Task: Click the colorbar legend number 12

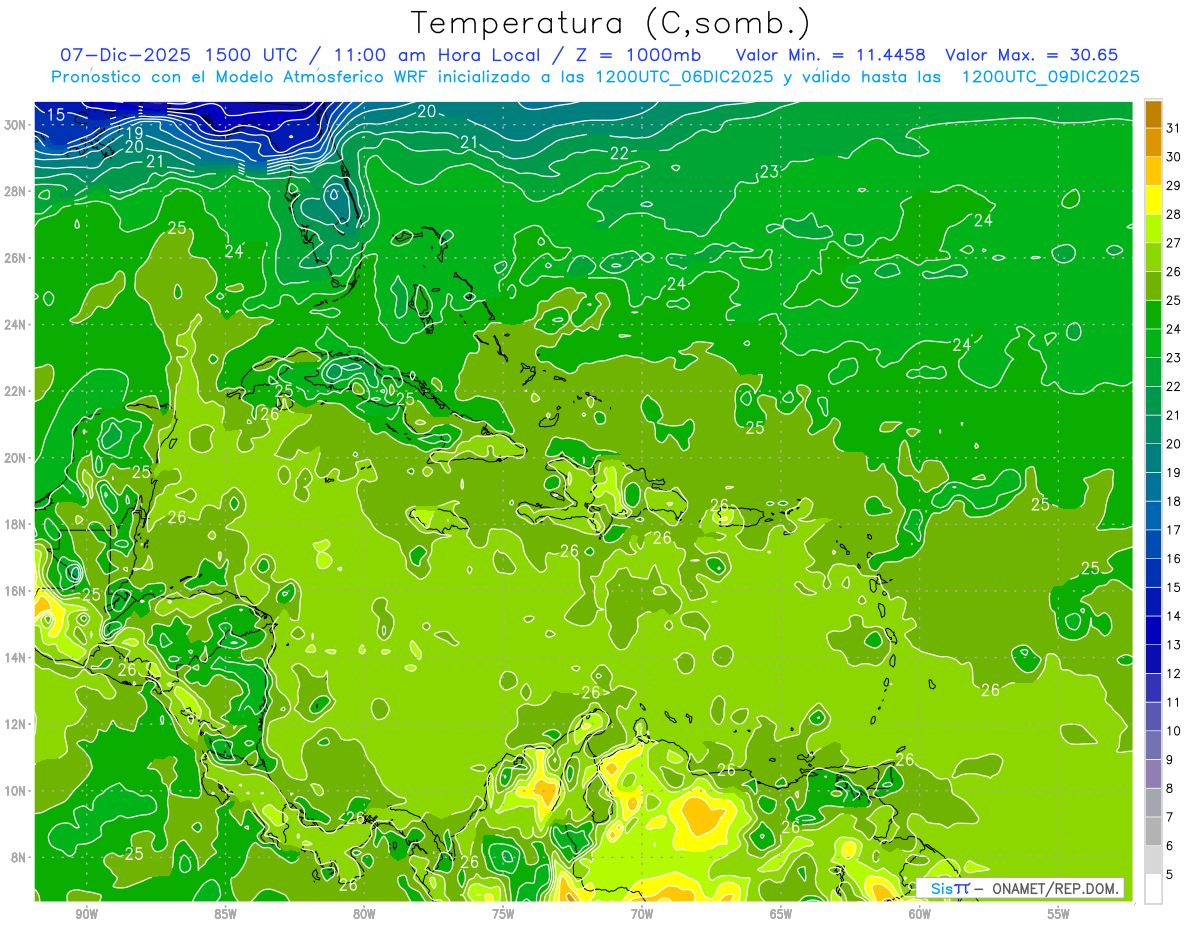Action: [x=1174, y=674]
